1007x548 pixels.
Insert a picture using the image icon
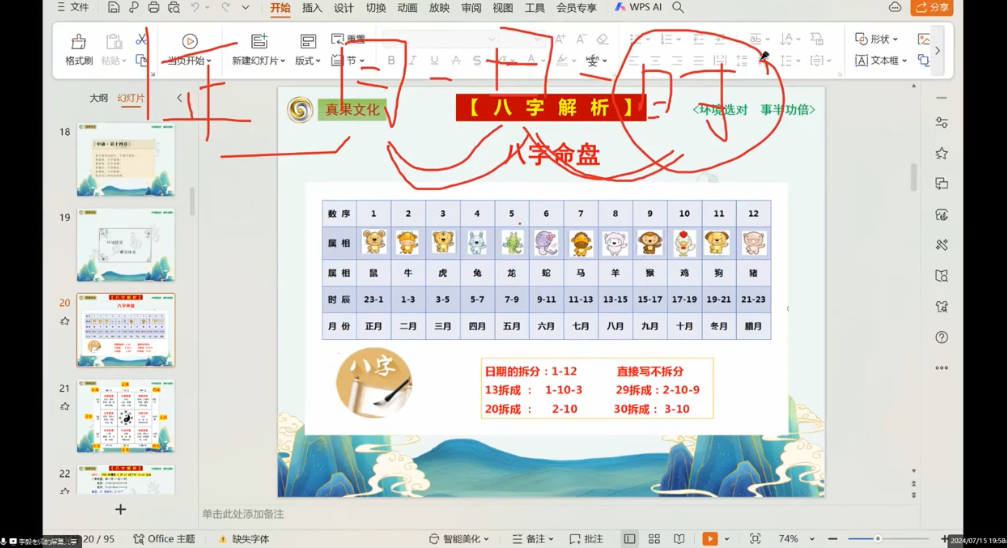tap(924, 40)
